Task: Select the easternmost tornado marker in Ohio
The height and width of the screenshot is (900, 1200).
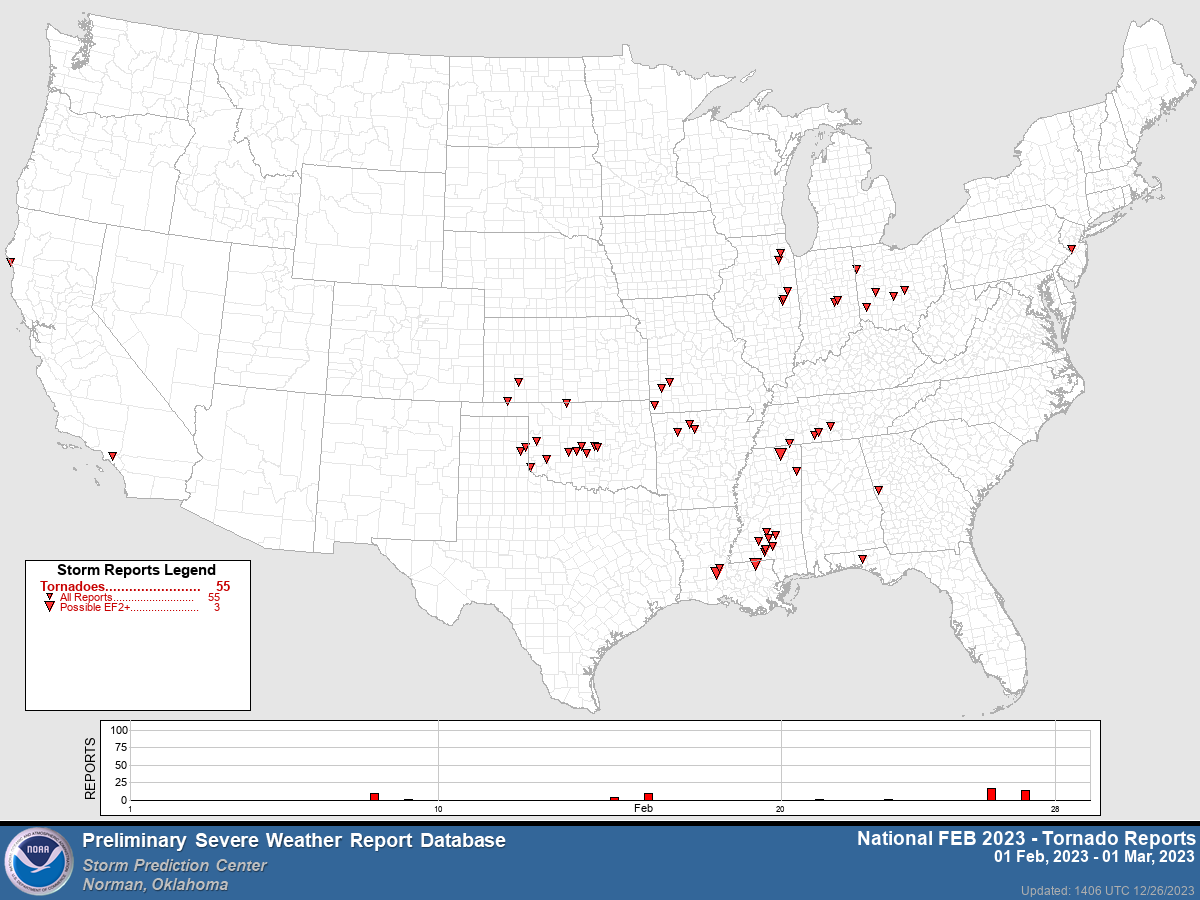Action: [x=904, y=290]
